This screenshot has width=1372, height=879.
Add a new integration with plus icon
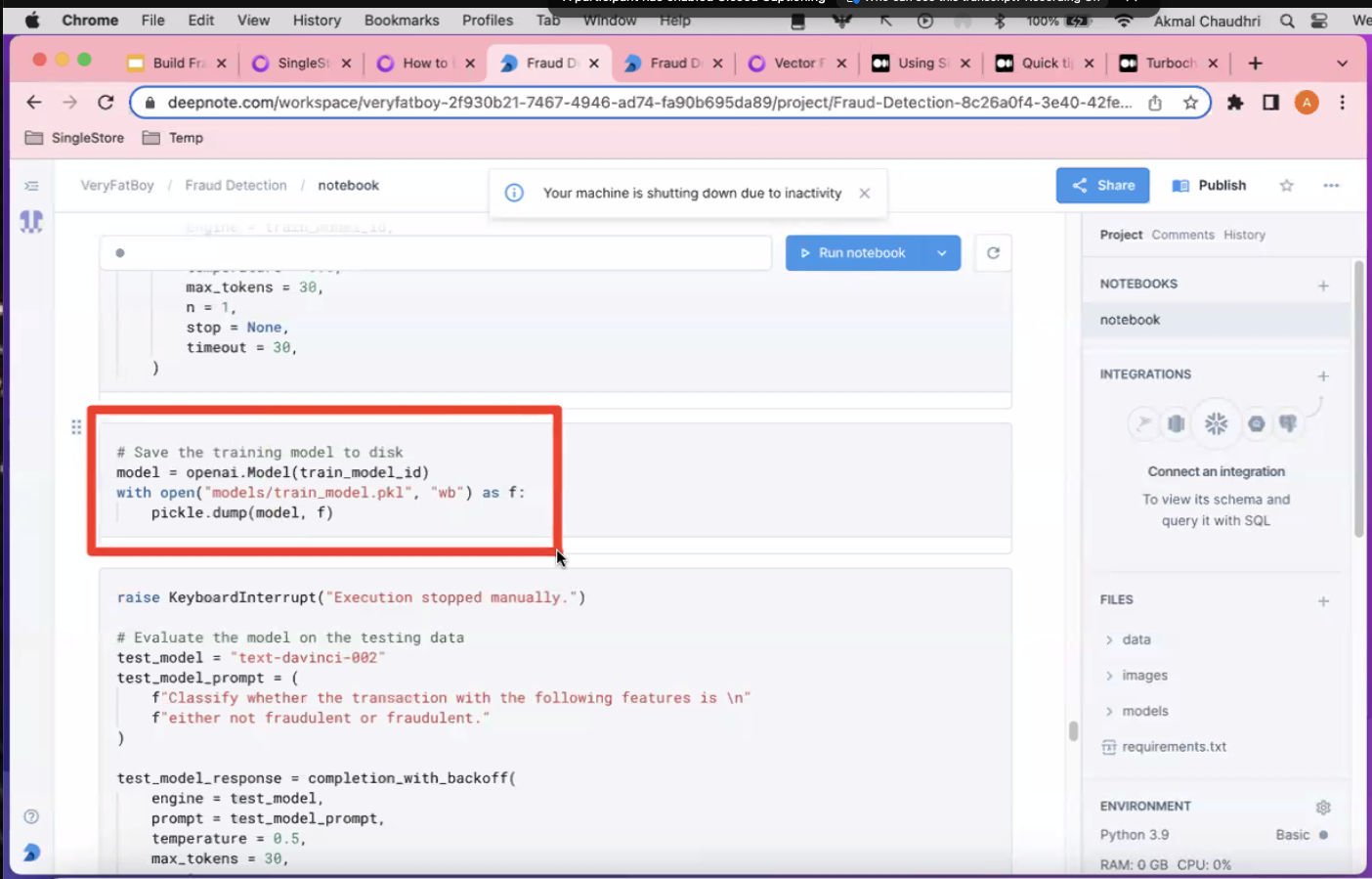[x=1322, y=375]
